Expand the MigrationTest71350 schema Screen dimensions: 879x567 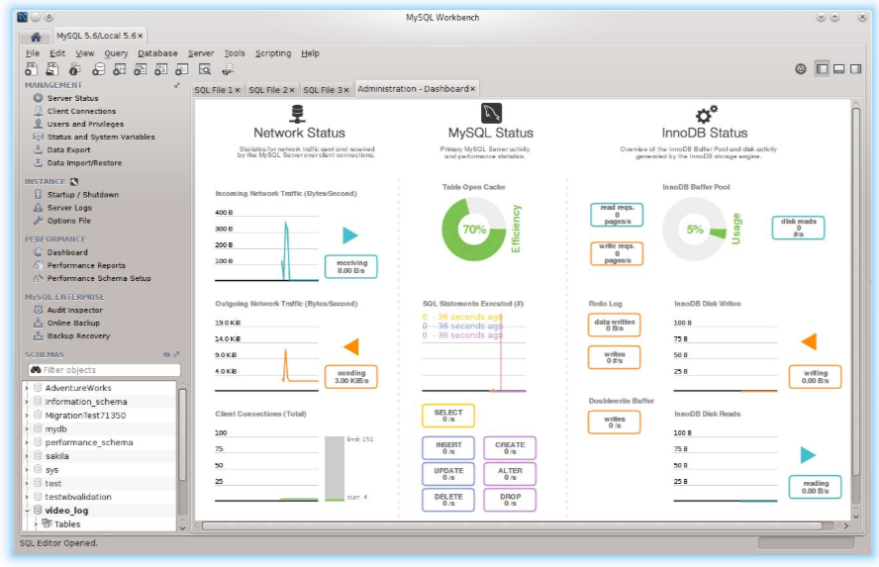[26, 415]
